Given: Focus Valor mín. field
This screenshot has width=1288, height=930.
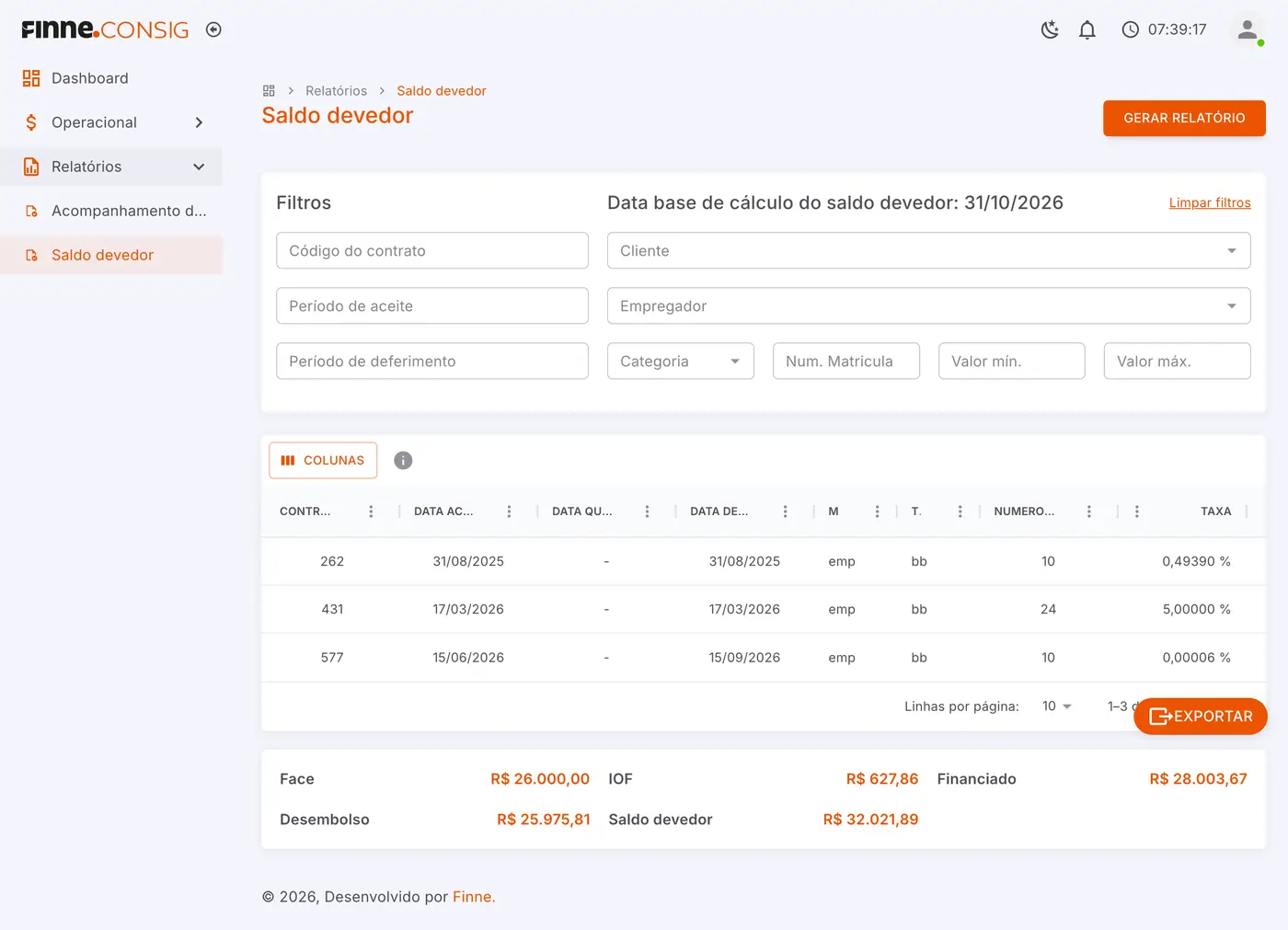Looking at the screenshot, I should pyautogui.click(x=1012, y=361).
